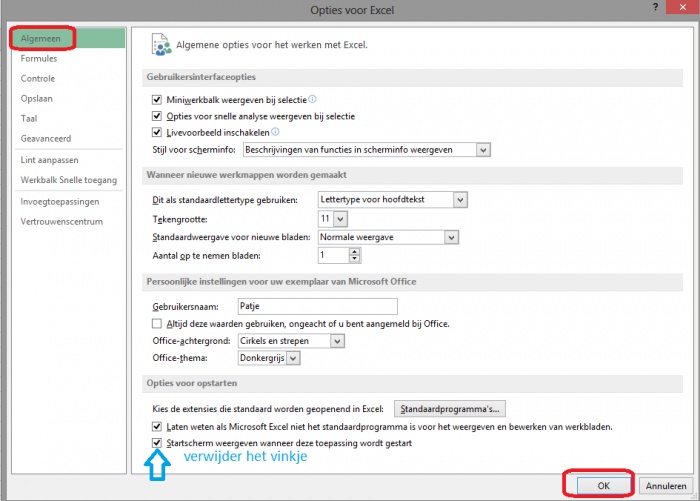
Task: Open Formules category
Action: point(69,58)
